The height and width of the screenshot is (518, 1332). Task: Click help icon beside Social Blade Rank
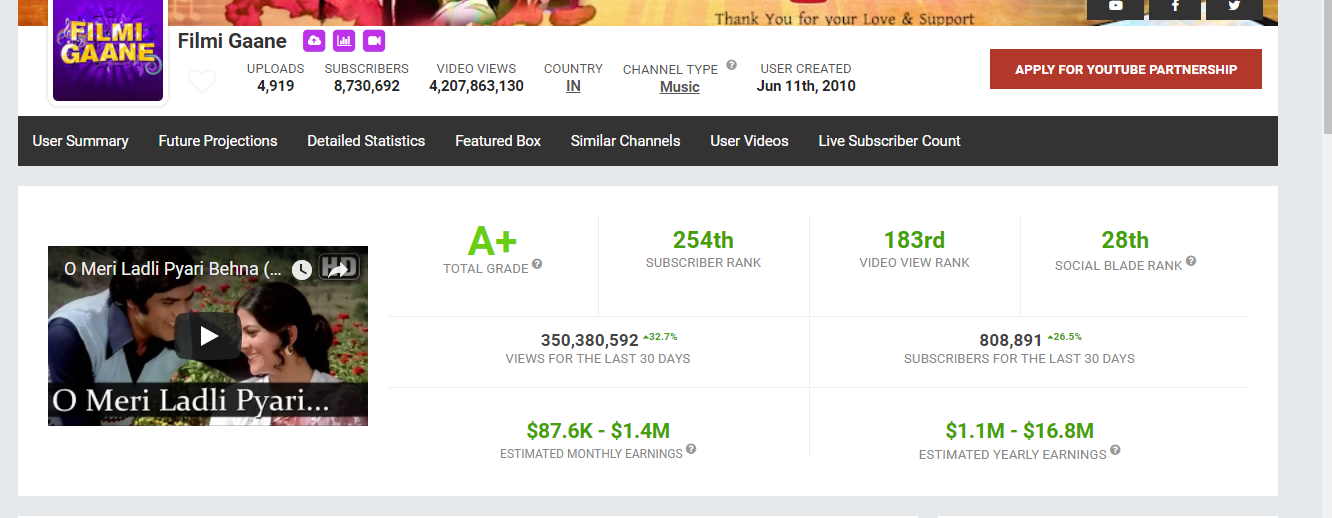[x=1191, y=262]
